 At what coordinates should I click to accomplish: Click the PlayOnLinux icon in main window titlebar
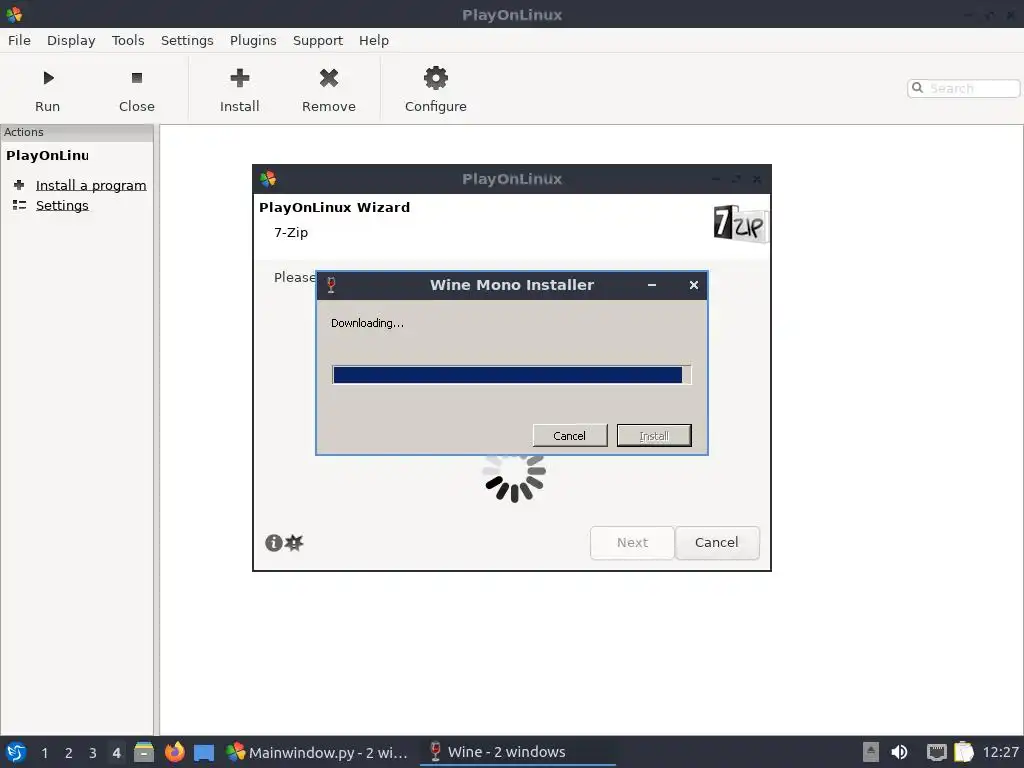[14, 14]
